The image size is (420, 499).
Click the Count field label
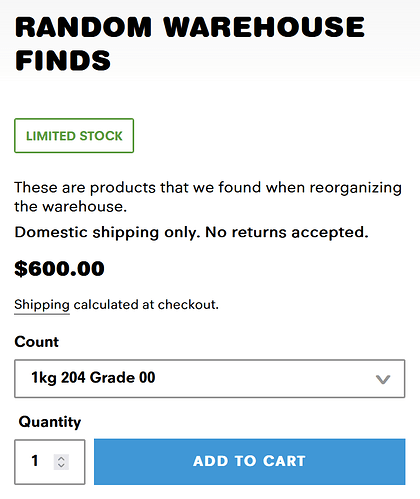coord(37,342)
